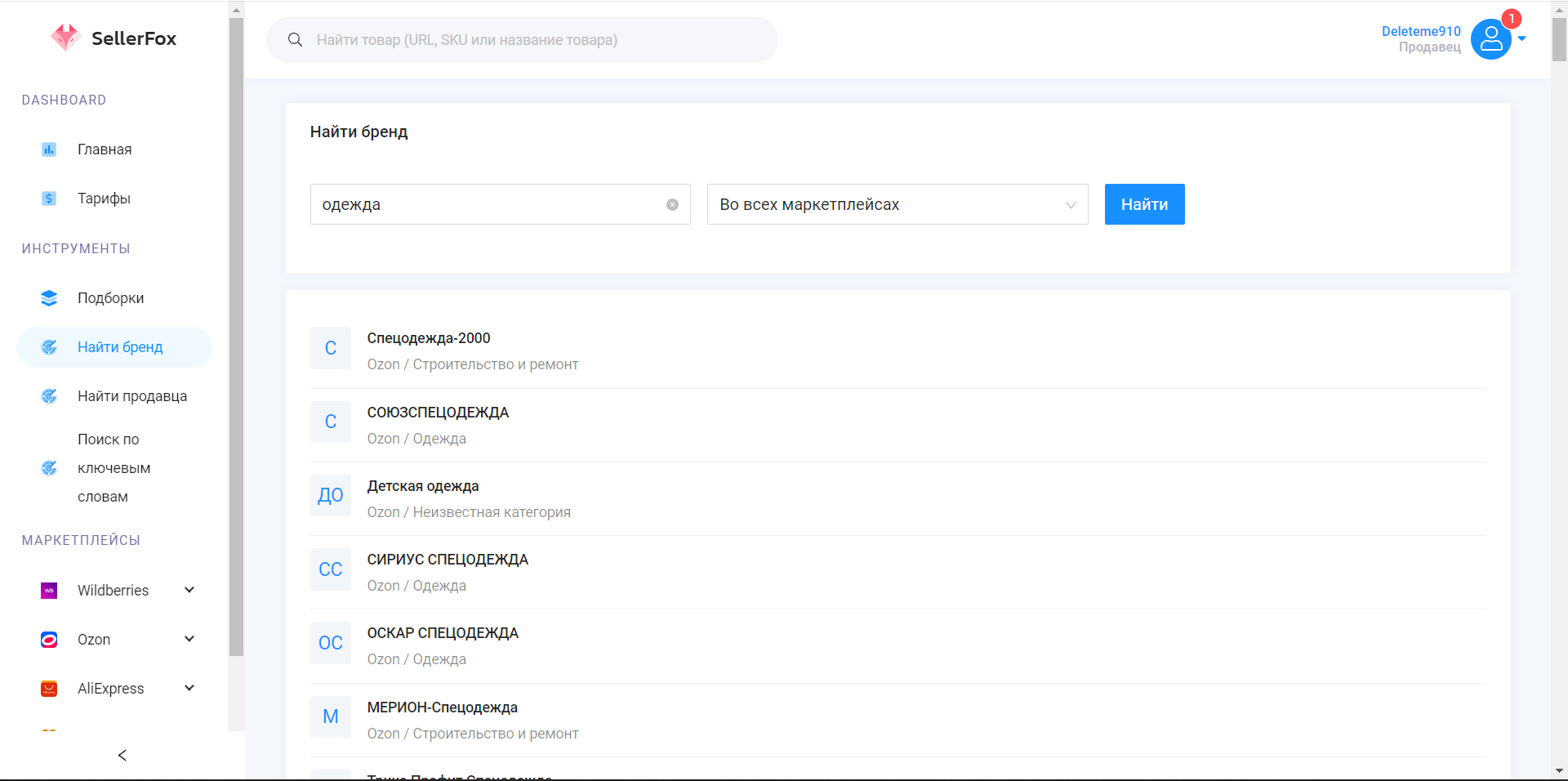Screen dimensions: 1568x781
Task: Open the ОСКАР СПЕЦОДЕЖДА brand link
Action: pyautogui.click(x=443, y=633)
